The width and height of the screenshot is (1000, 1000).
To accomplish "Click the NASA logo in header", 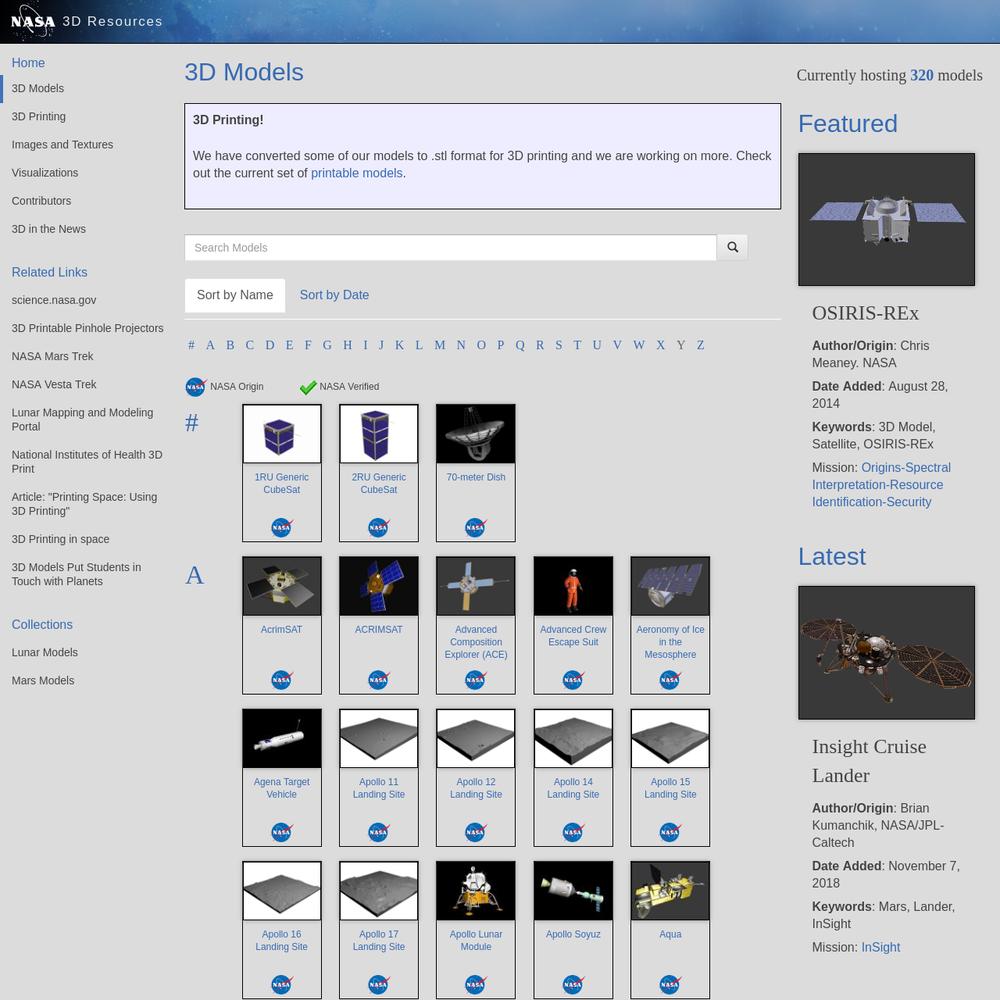I will point(33,21).
